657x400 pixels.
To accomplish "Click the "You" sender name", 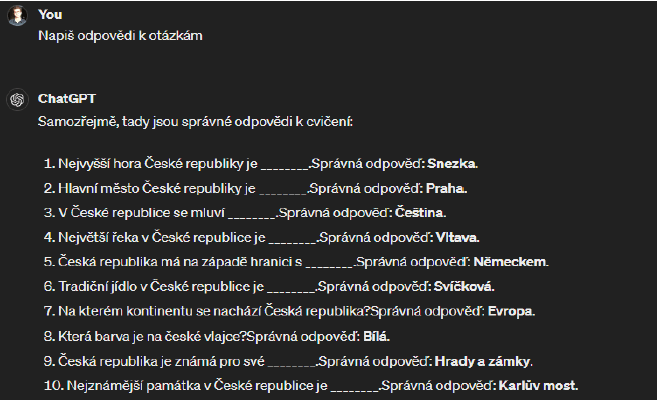I will click(49, 14).
